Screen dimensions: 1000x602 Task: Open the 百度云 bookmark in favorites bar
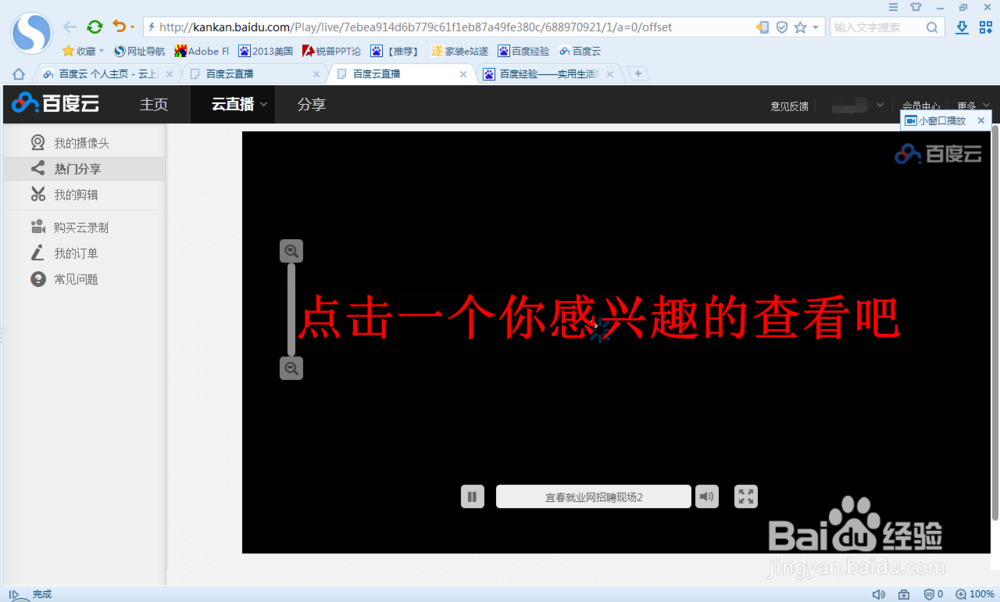(x=580, y=51)
